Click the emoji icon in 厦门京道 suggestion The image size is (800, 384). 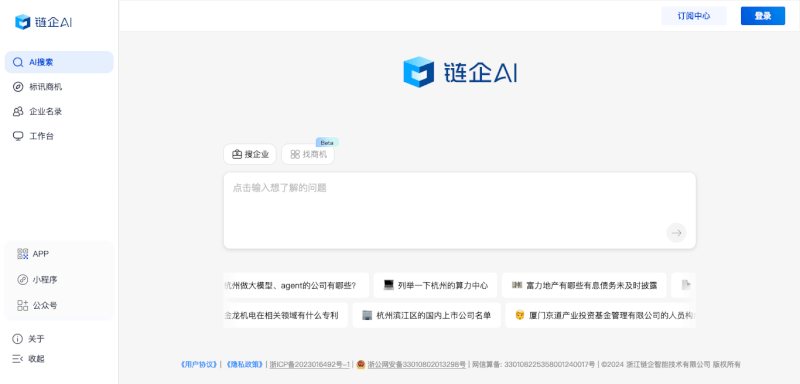tap(520, 315)
